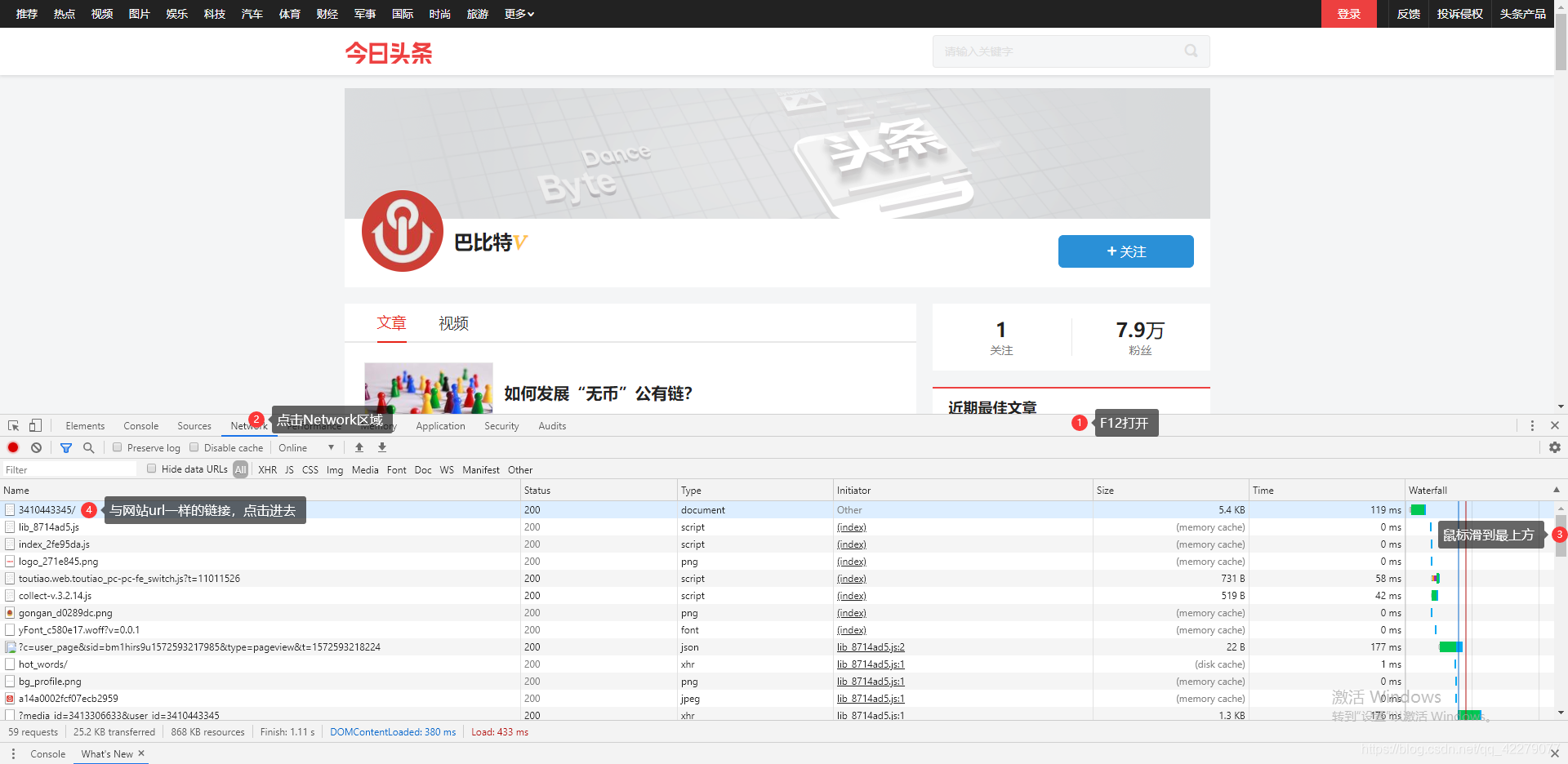Clear the network log
The width and height of the screenshot is (1568, 764).
pos(37,448)
